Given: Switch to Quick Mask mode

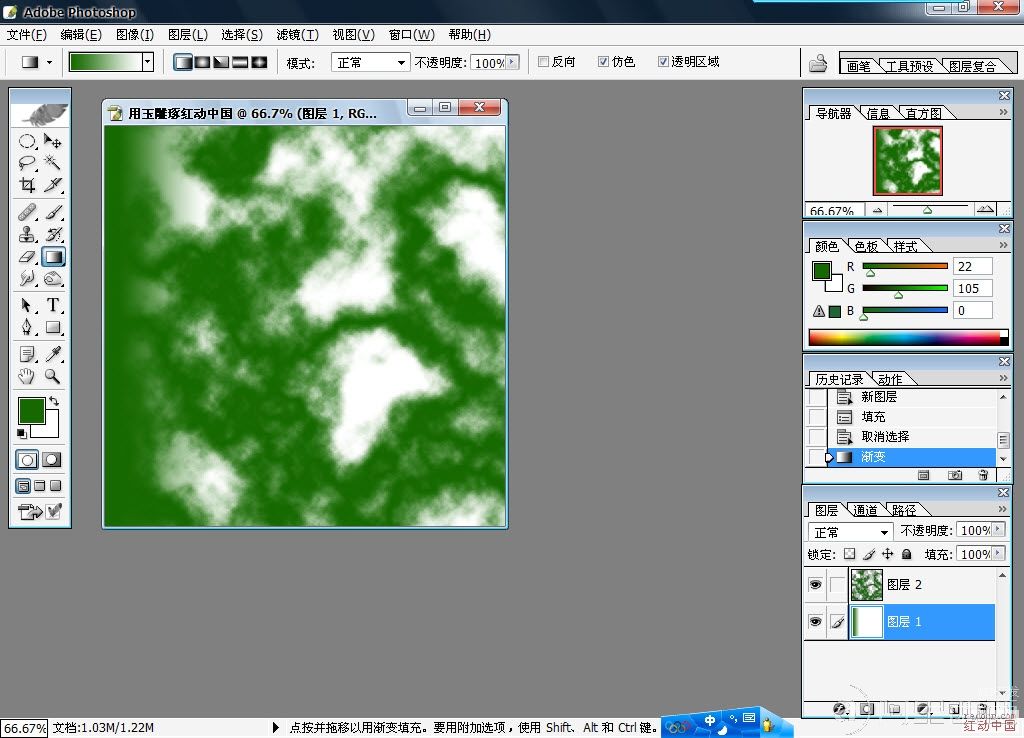Looking at the screenshot, I should 52,460.
